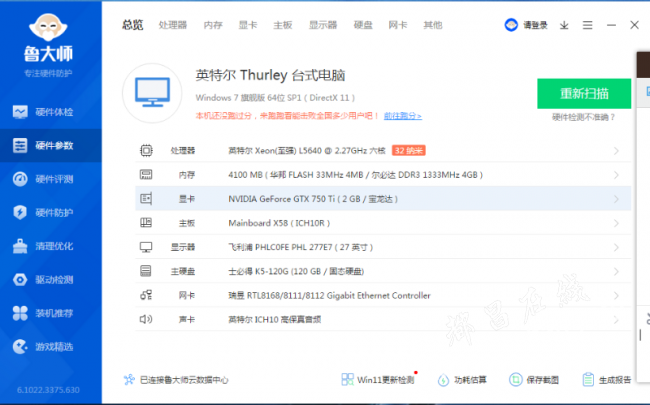
Task: Expand the 处理器 row chevron
Action: click(x=616, y=151)
